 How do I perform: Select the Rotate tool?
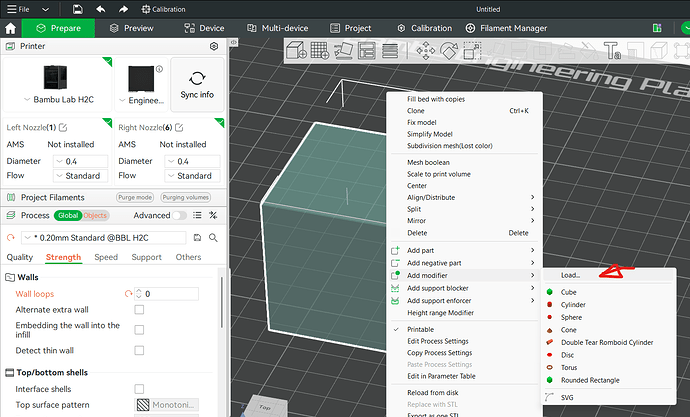(449, 51)
